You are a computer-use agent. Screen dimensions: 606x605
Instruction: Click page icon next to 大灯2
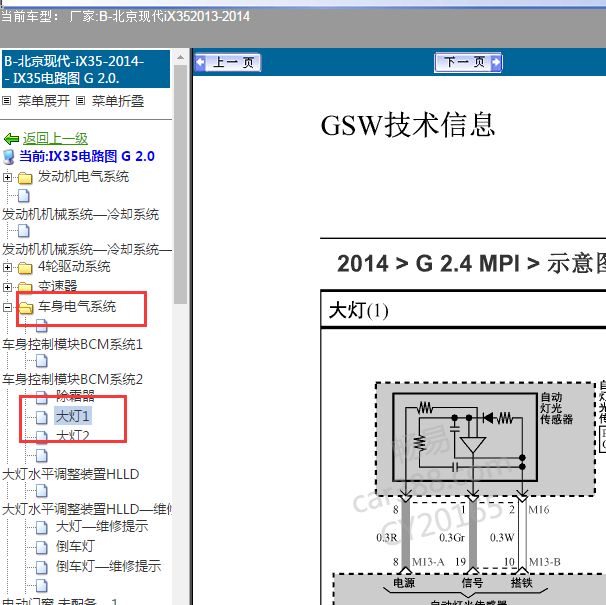click(x=41, y=437)
